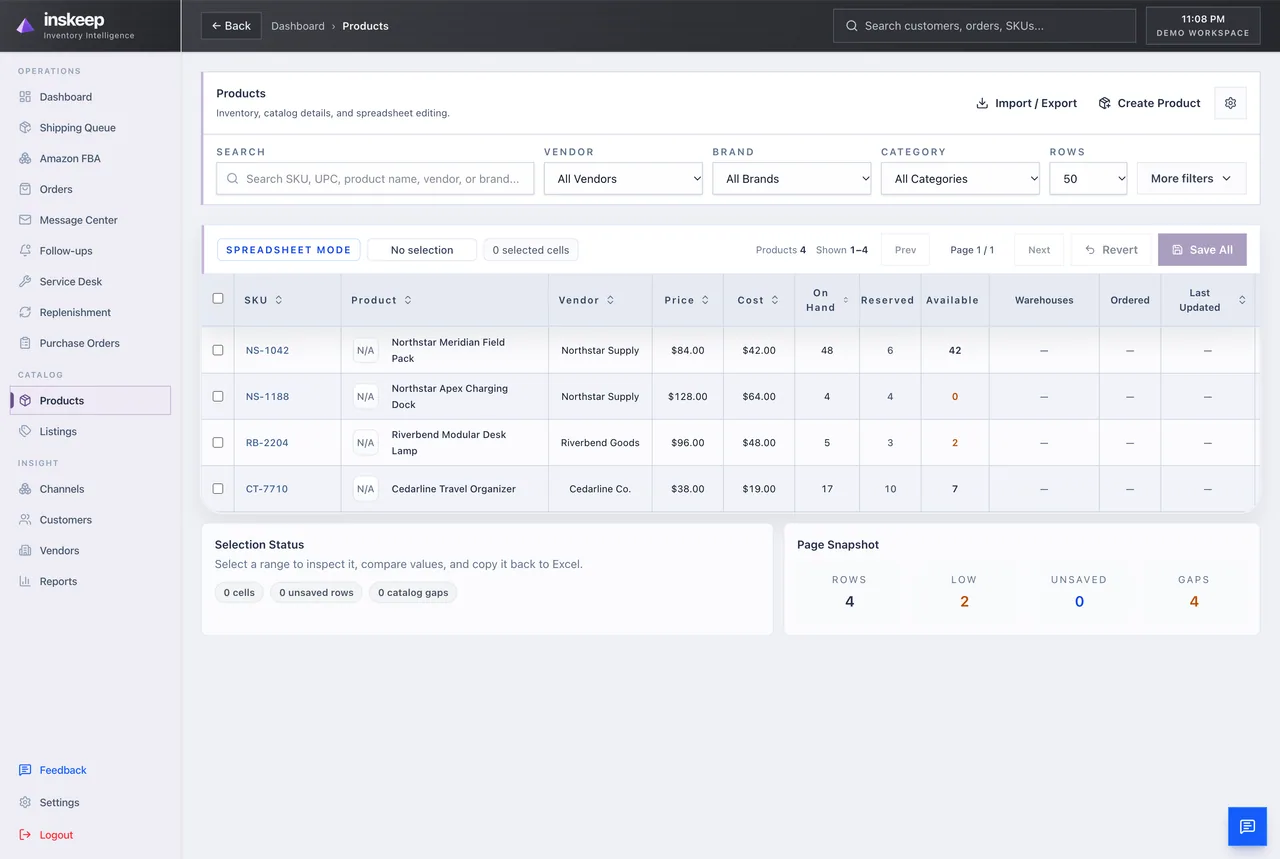This screenshot has width=1280, height=859.
Task: Click the Reports chart icon
Action: [x=25, y=582]
